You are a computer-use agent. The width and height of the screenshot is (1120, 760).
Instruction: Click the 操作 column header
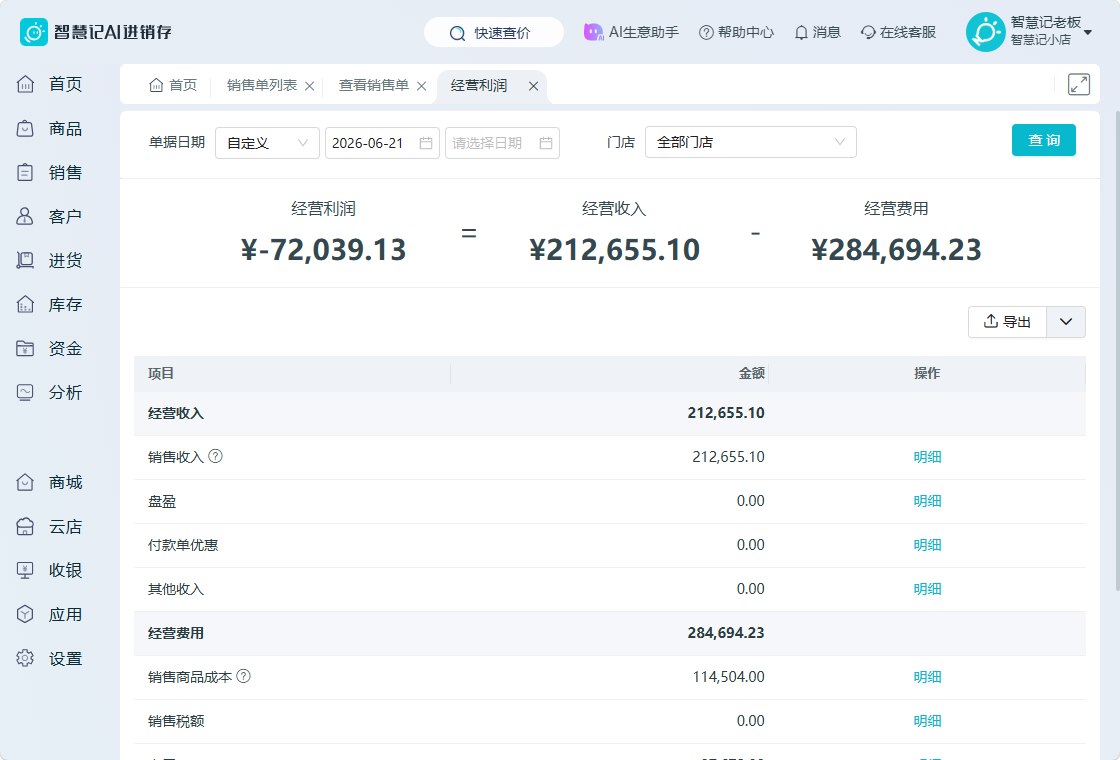point(927,373)
